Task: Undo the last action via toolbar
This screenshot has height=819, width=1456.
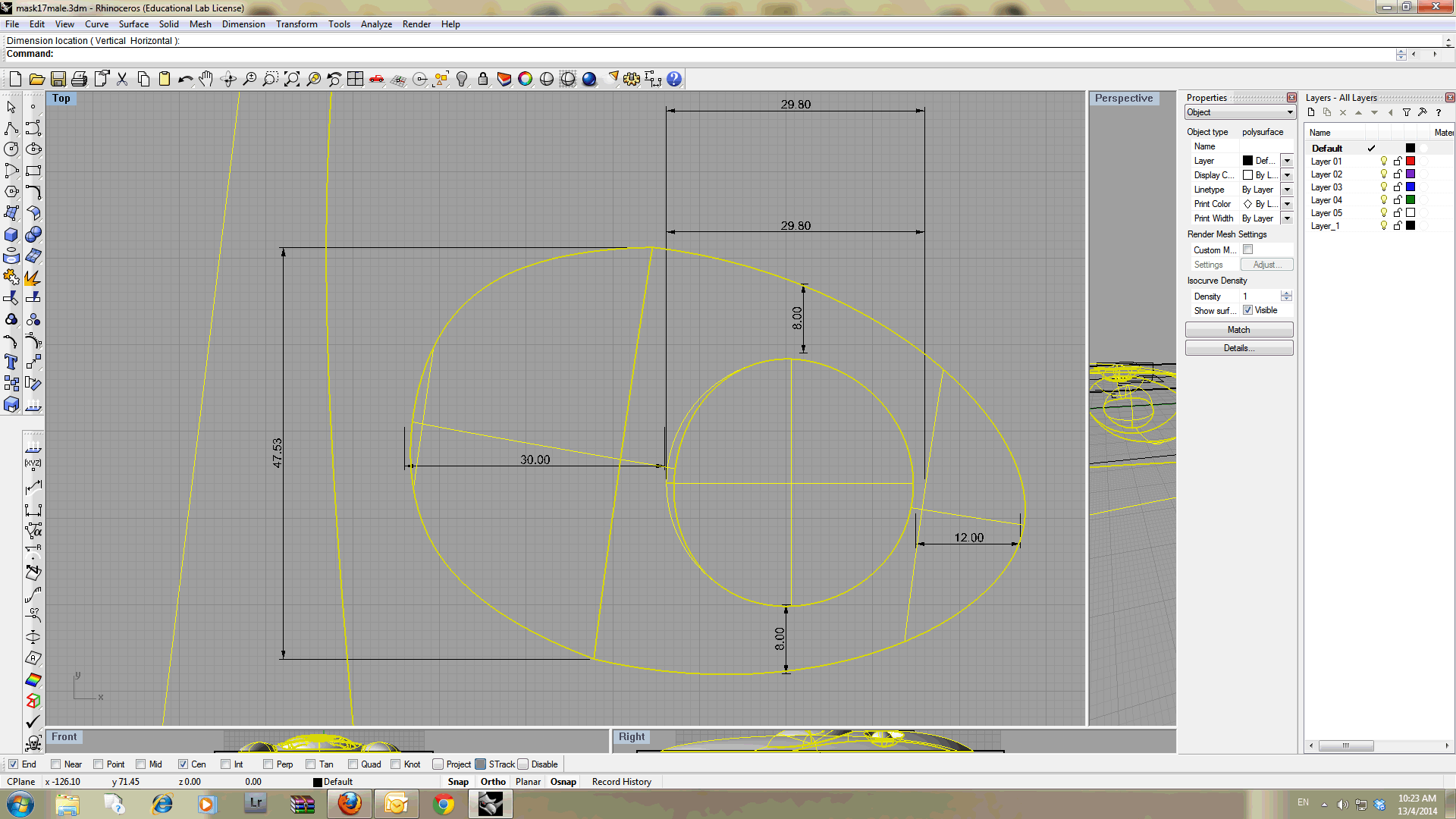Action: pyautogui.click(x=186, y=78)
